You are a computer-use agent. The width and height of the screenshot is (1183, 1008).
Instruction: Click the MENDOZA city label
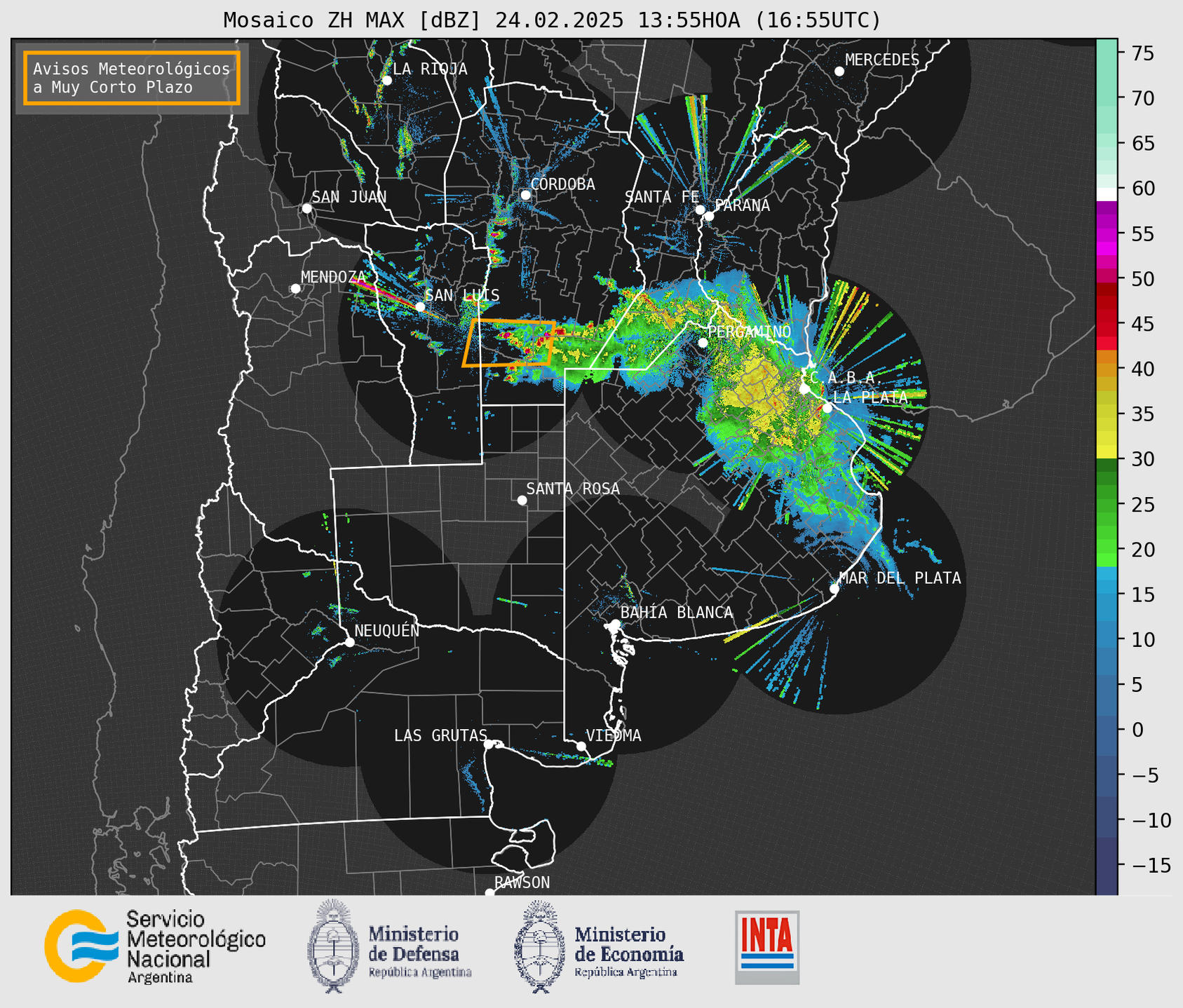pos(334,277)
